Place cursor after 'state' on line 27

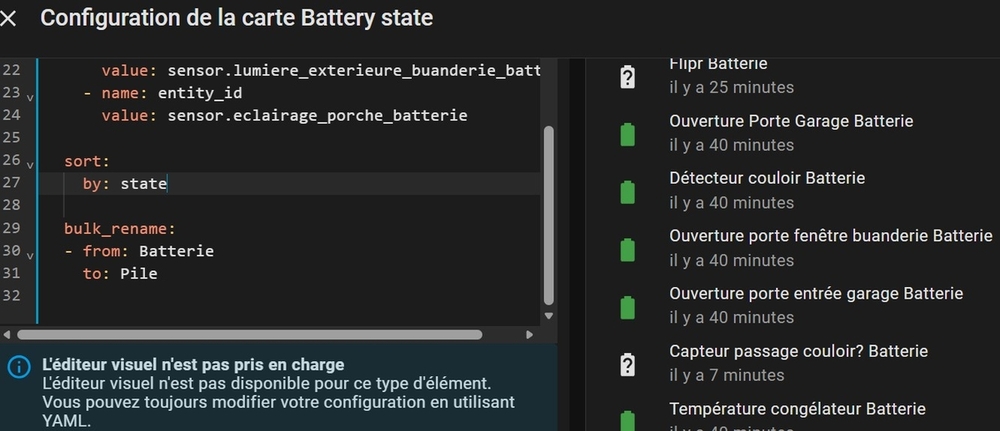click(x=167, y=184)
